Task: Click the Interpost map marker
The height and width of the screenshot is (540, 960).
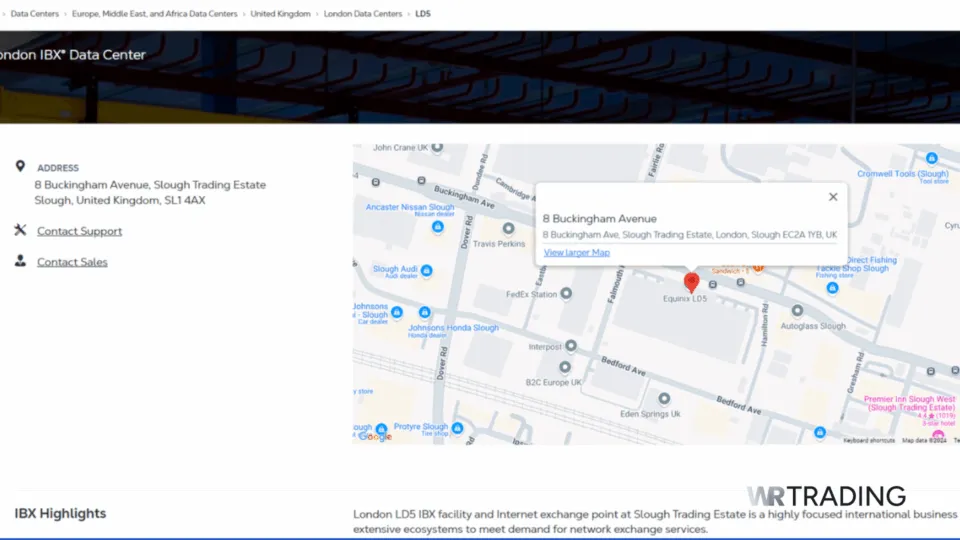Action: [571, 346]
